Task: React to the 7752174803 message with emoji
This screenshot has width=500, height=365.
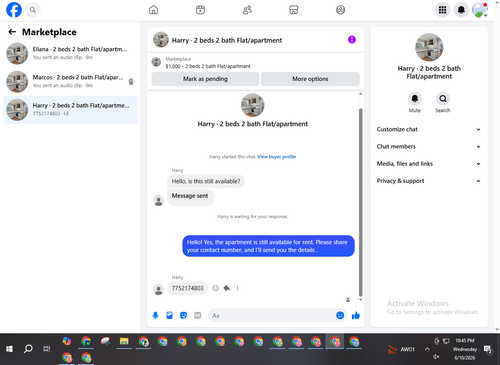Action: click(x=216, y=288)
